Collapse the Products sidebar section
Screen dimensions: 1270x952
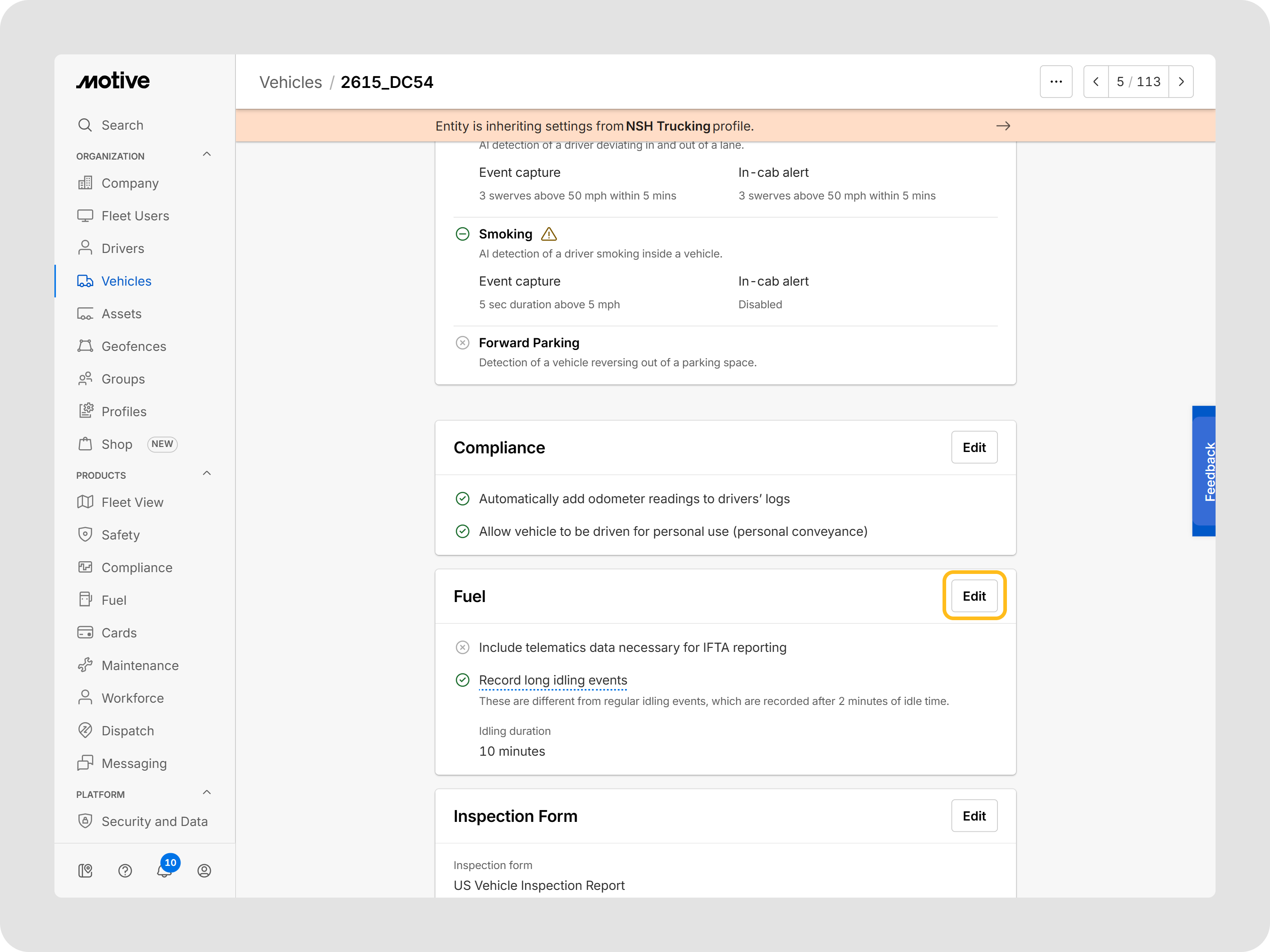(207, 473)
